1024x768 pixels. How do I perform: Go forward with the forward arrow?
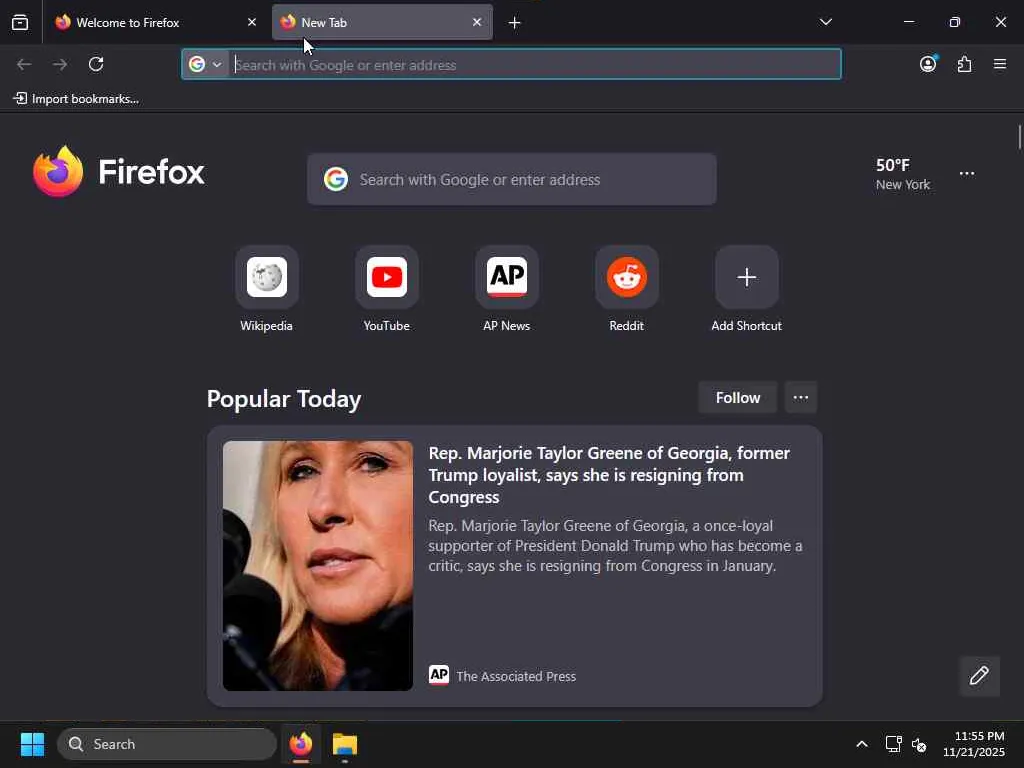click(x=60, y=64)
